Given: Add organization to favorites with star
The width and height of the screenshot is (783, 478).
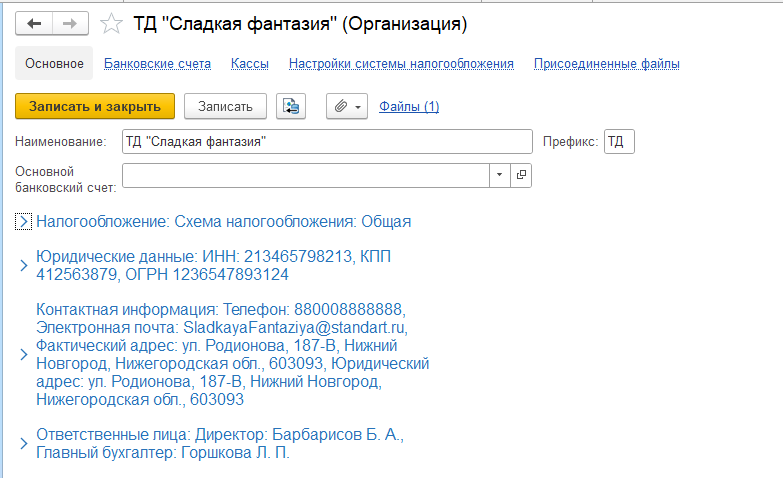Looking at the screenshot, I should pyautogui.click(x=113, y=23).
